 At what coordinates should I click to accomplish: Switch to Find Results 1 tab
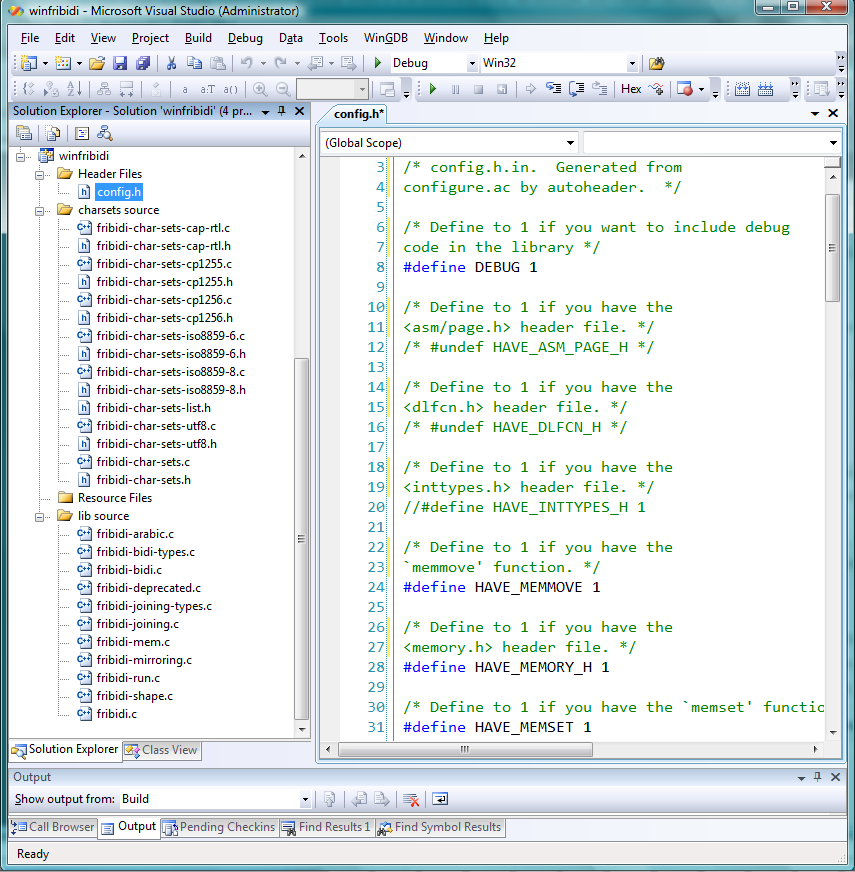326,828
